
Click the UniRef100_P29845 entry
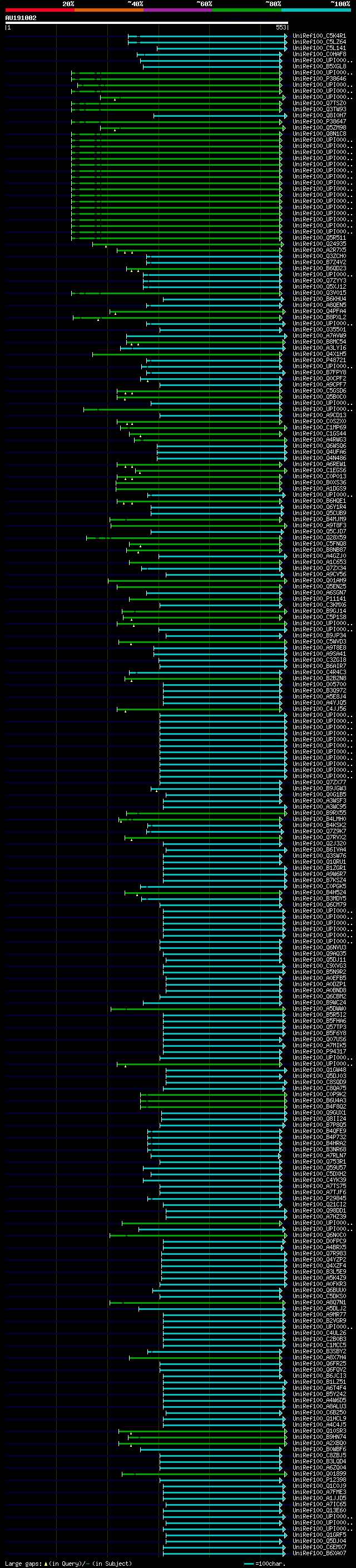coord(319,1199)
